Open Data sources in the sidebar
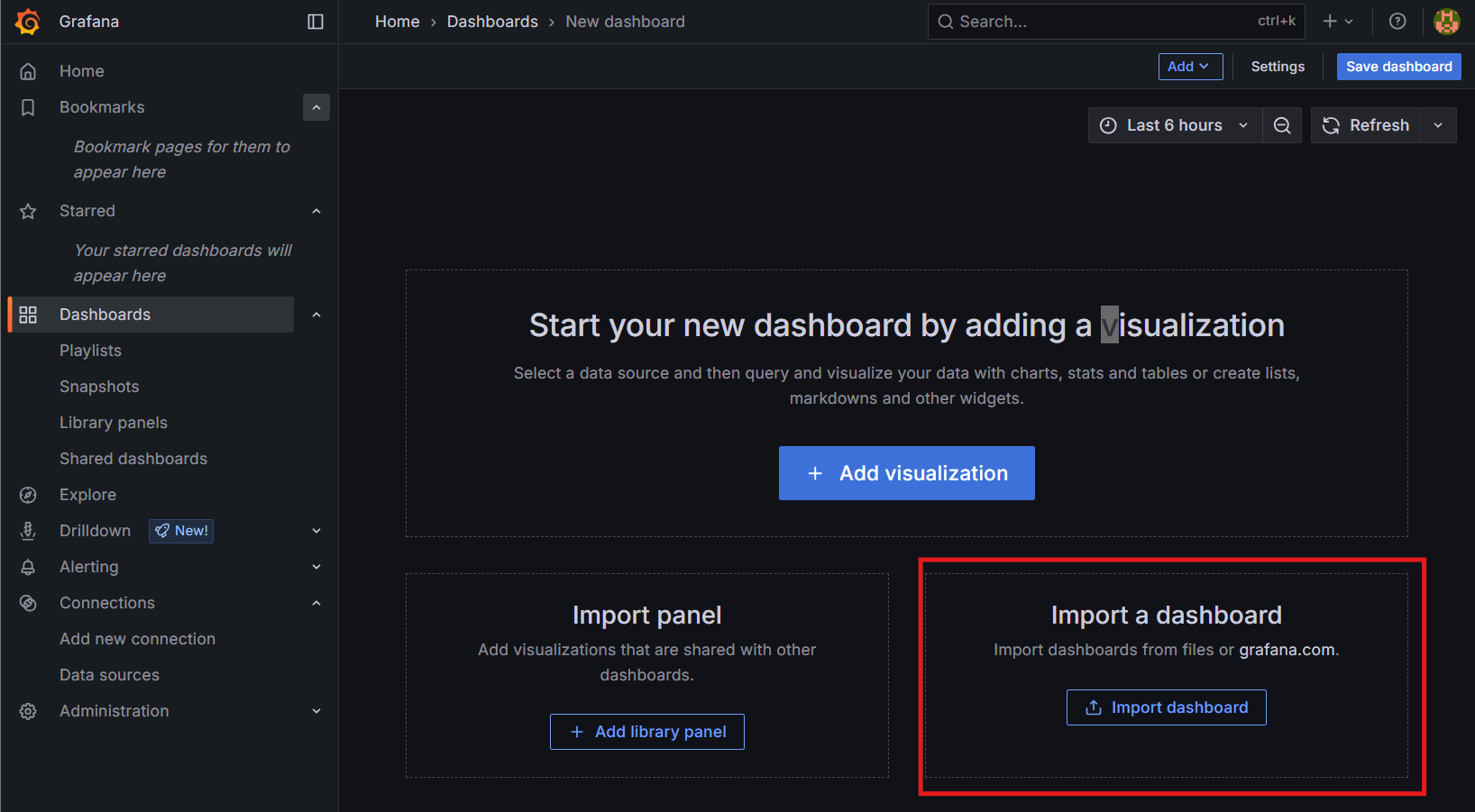 pos(109,675)
